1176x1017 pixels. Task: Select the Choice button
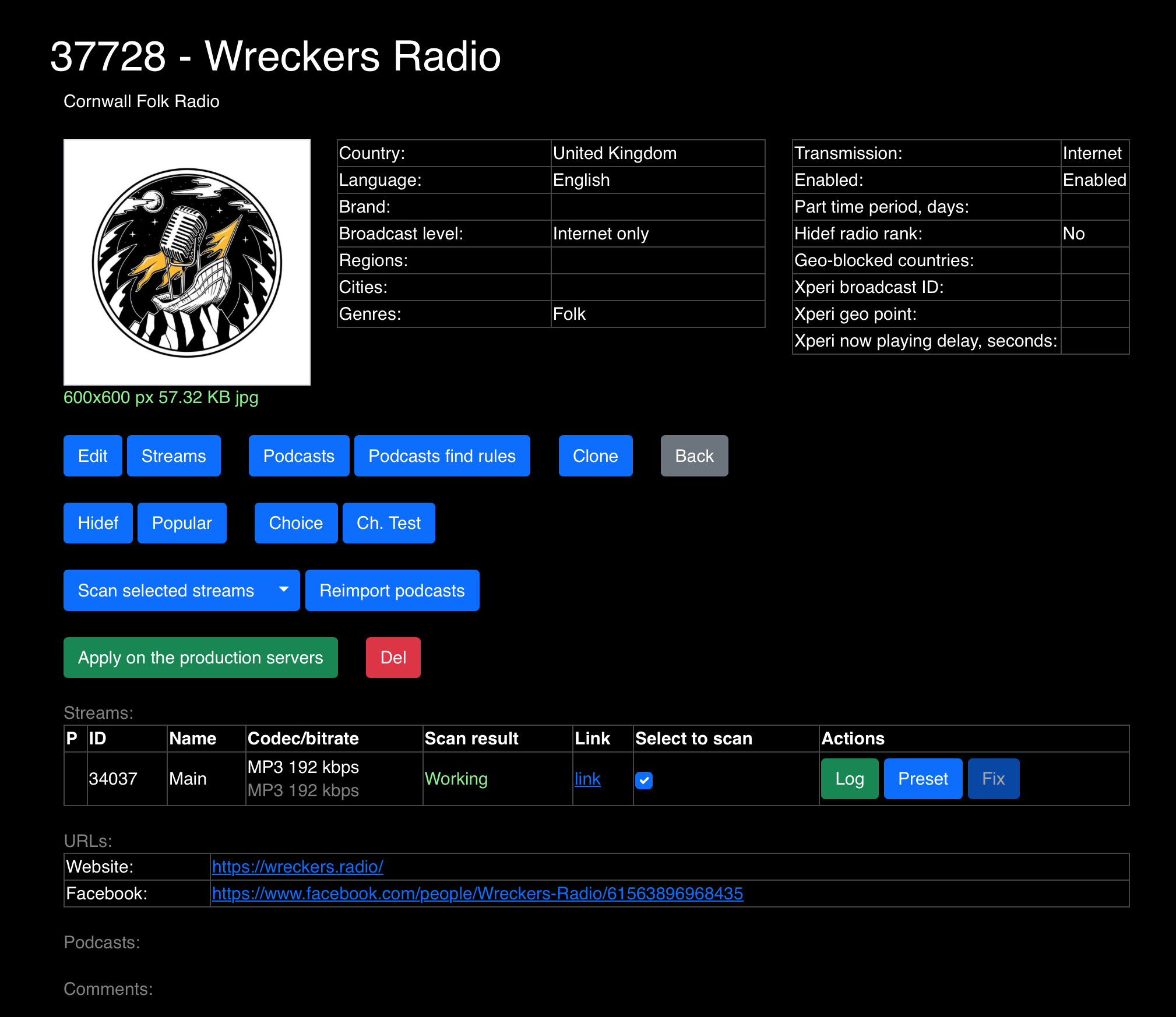[x=295, y=523]
